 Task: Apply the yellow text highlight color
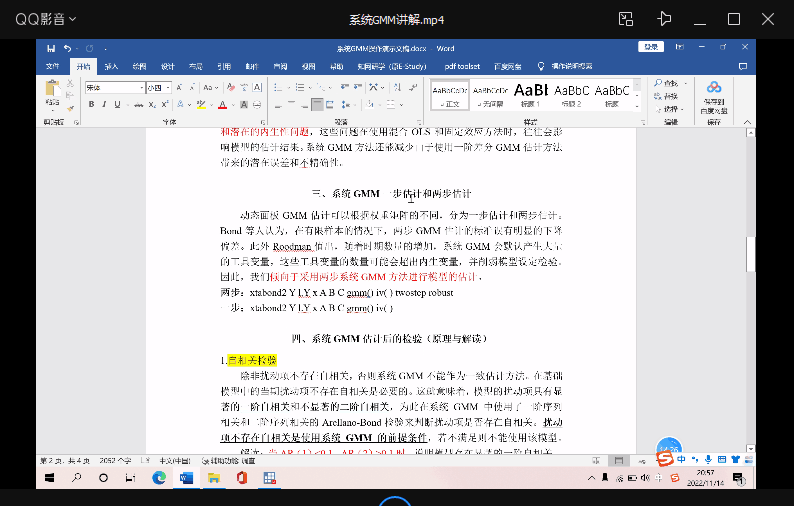click(201, 104)
